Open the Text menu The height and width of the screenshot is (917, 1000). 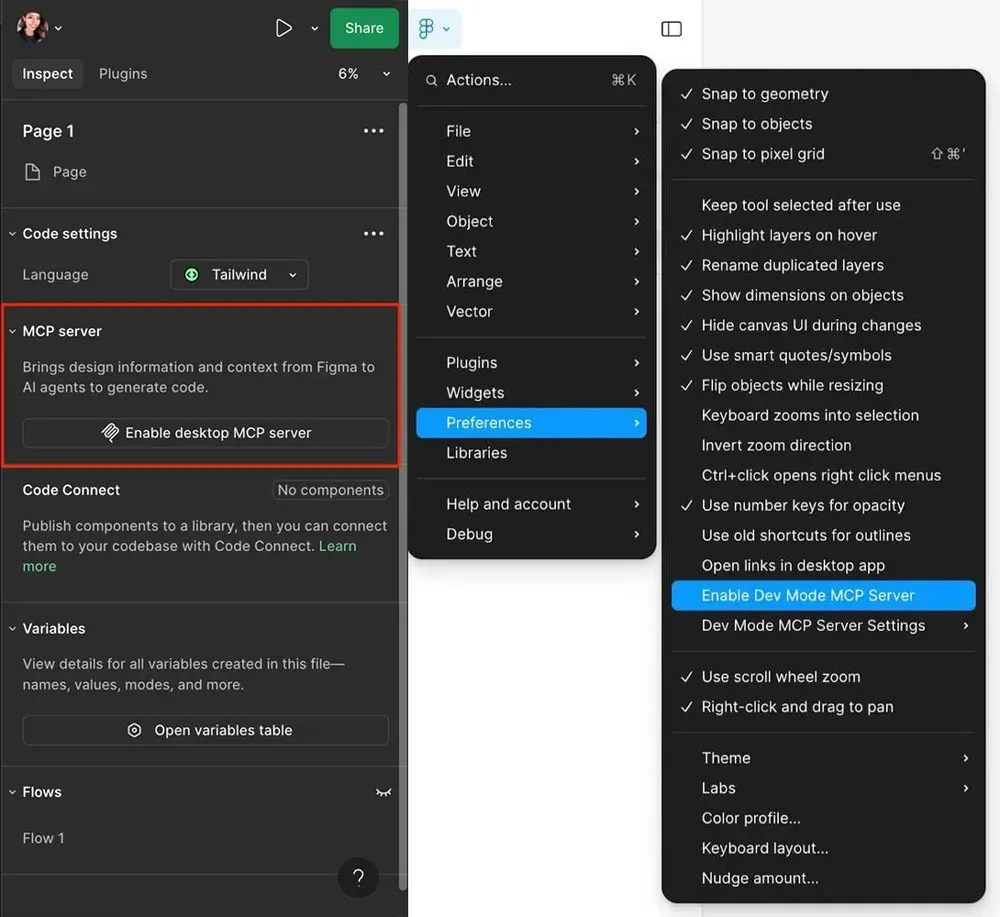(x=531, y=251)
